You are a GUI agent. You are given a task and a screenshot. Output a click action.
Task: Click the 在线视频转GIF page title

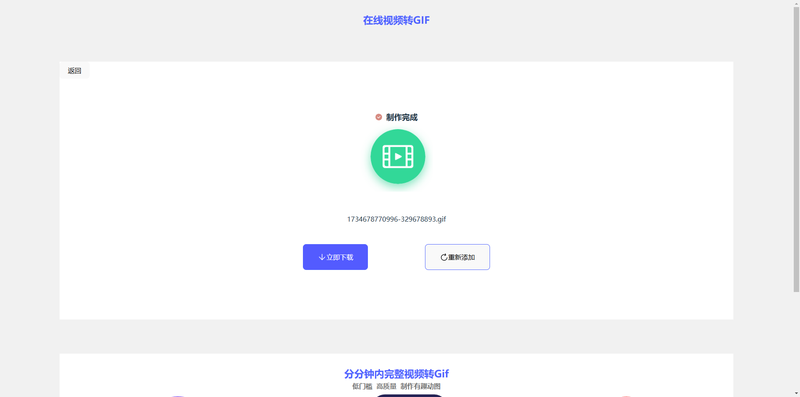tap(396, 20)
